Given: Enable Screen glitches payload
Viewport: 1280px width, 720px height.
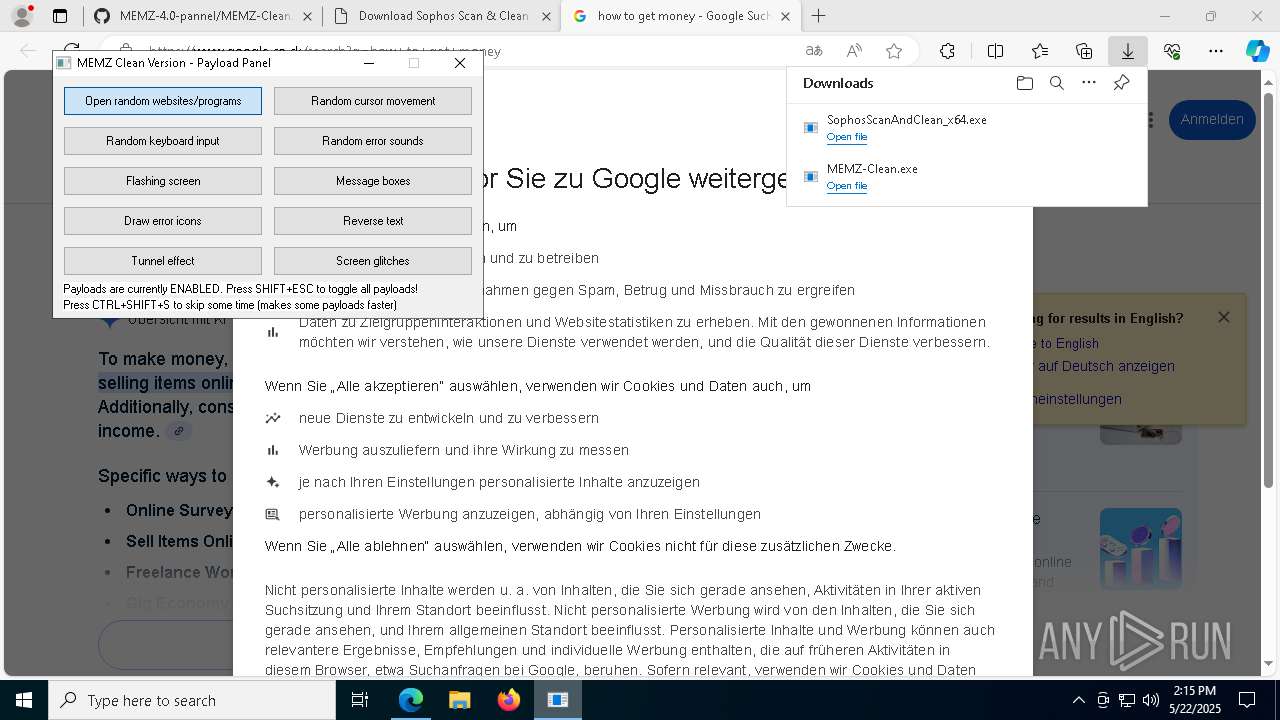Looking at the screenshot, I should tap(373, 261).
